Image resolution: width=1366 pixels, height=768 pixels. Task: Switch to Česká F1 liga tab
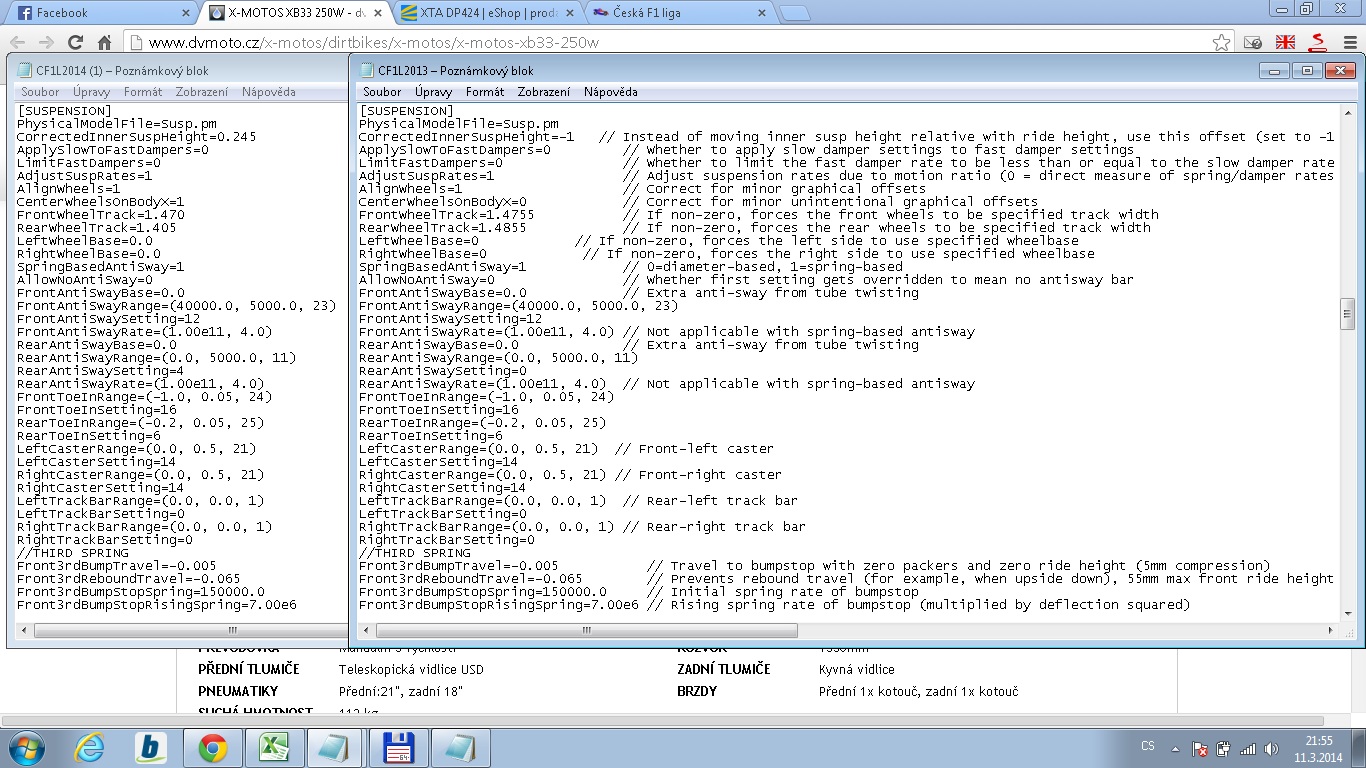(678, 13)
